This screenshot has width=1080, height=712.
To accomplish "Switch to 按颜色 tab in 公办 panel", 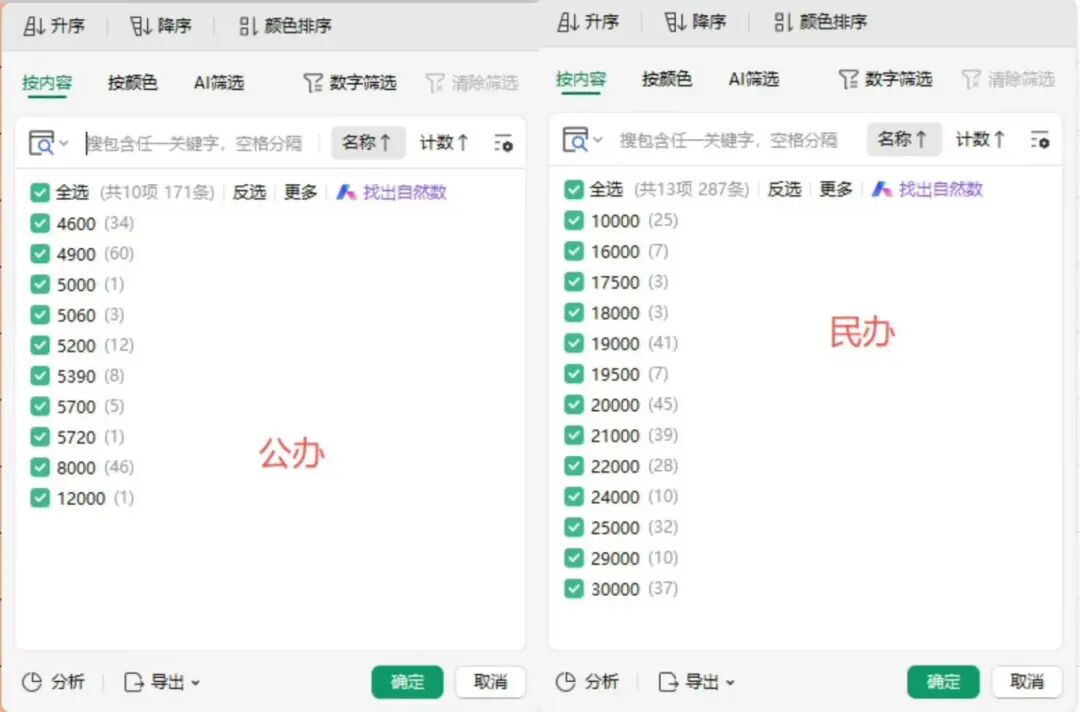I will (x=133, y=82).
